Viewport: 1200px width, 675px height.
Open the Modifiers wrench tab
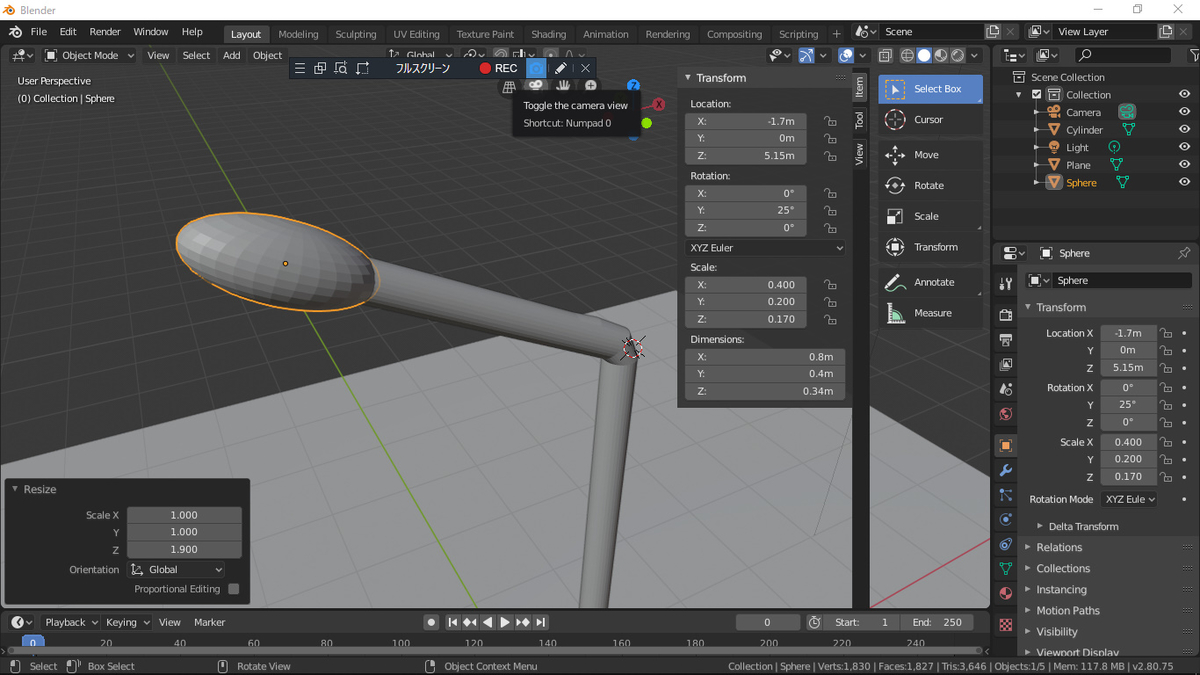1006,470
